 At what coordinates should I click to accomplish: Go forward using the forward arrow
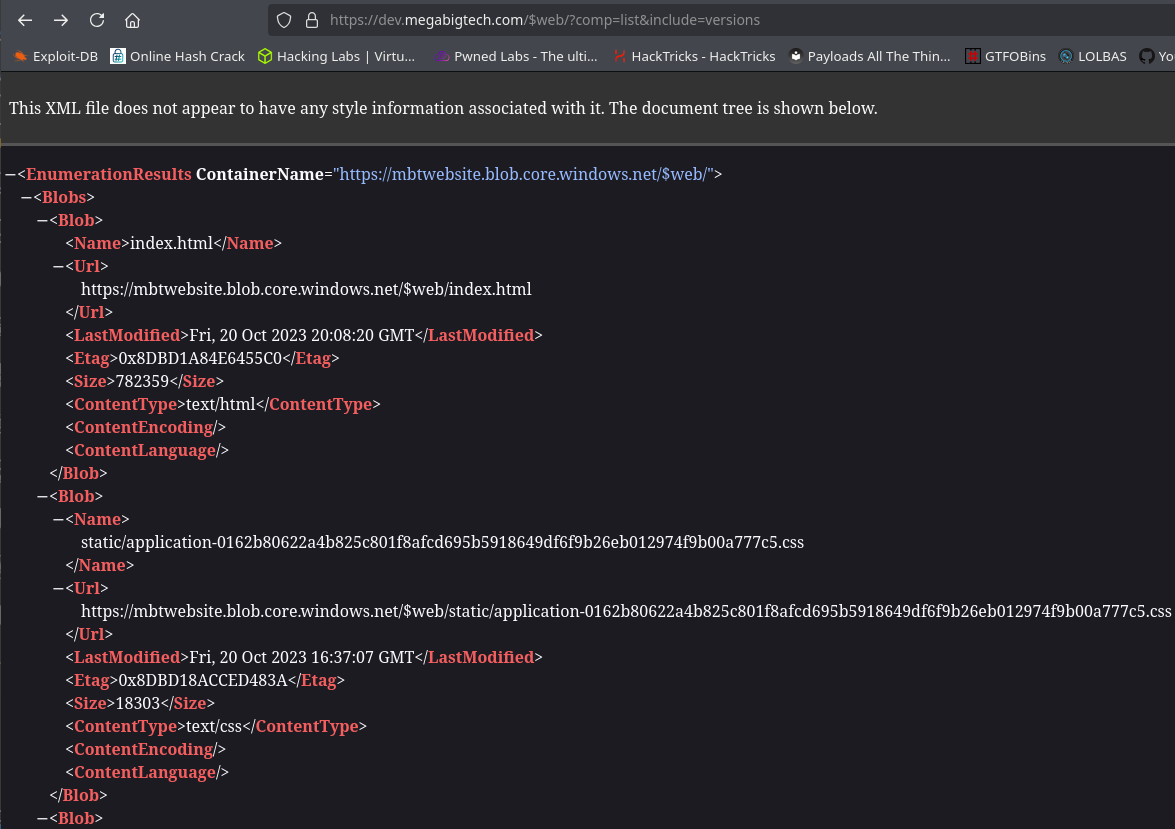(x=60, y=19)
